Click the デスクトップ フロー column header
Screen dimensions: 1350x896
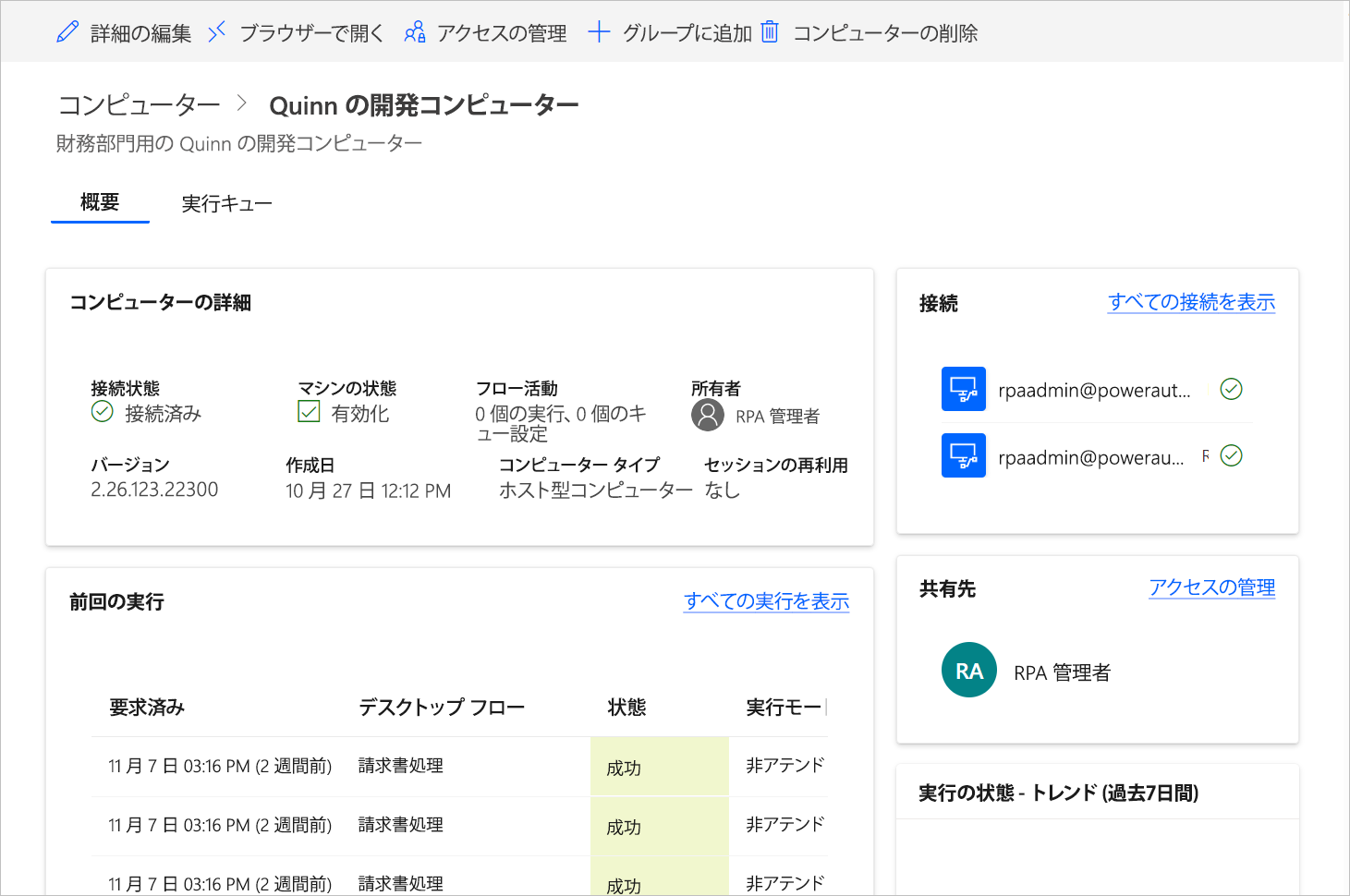(x=442, y=708)
